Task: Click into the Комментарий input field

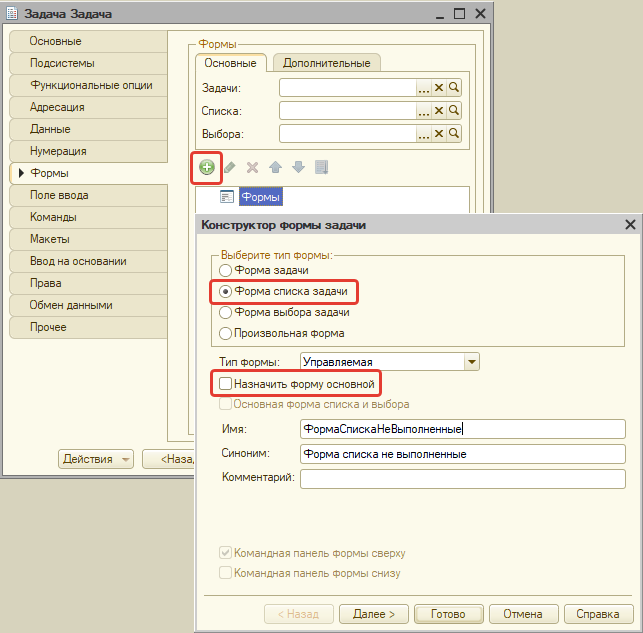Action: (x=463, y=479)
